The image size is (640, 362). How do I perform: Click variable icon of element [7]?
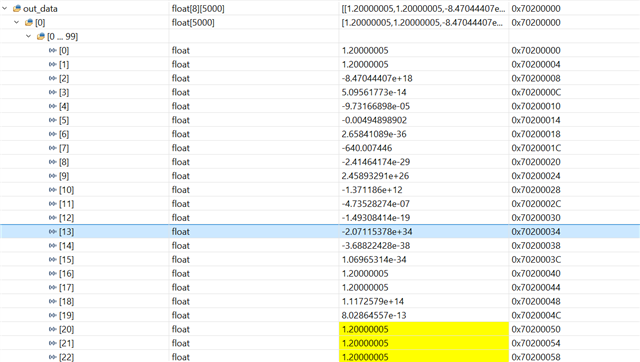click(x=52, y=148)
